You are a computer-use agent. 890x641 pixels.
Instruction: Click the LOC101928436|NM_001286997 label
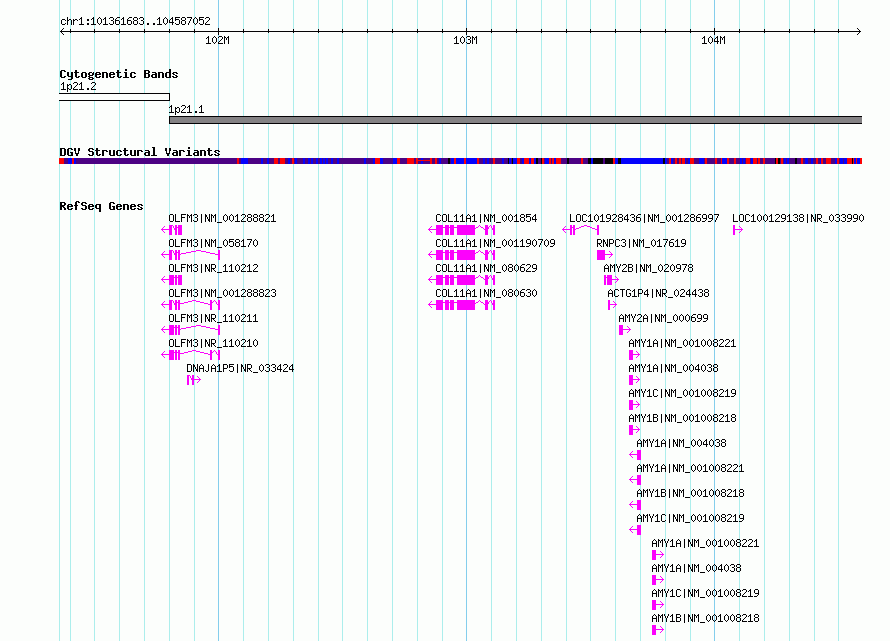pos(644,218)
